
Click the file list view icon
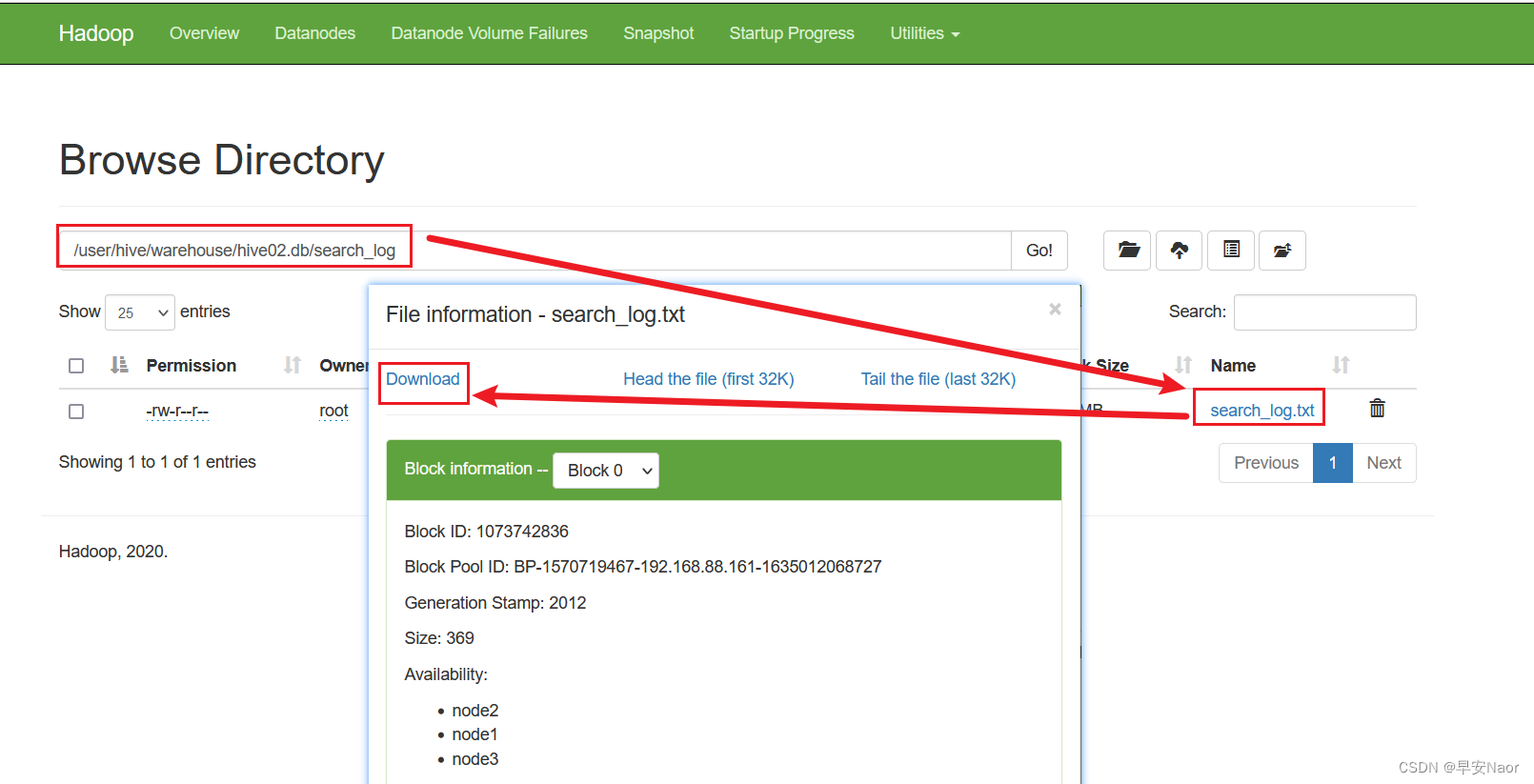coord(1231,251)
